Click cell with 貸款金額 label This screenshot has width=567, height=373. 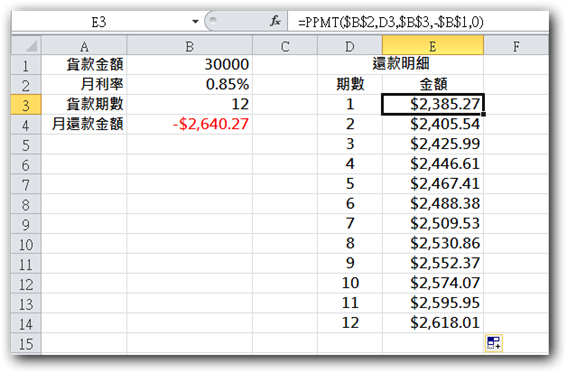(84, 65)
